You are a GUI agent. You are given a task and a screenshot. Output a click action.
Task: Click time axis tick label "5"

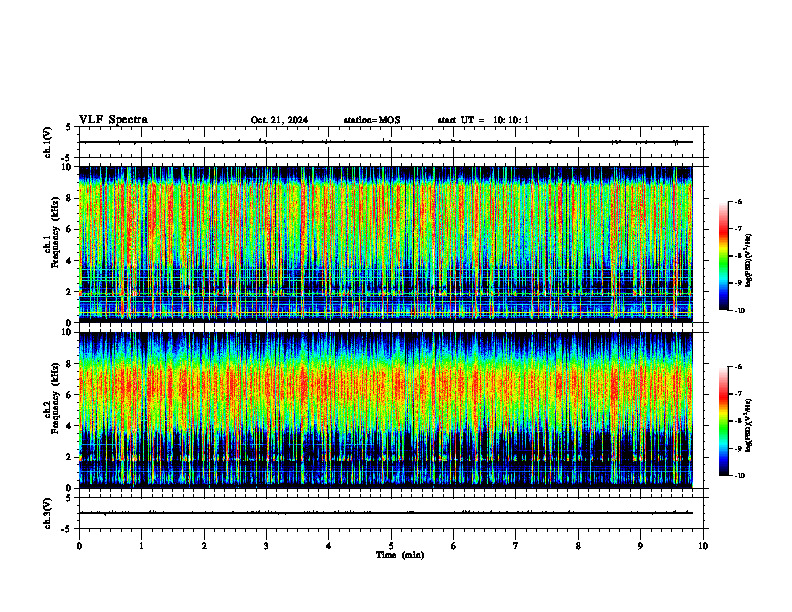pos(391,546)
